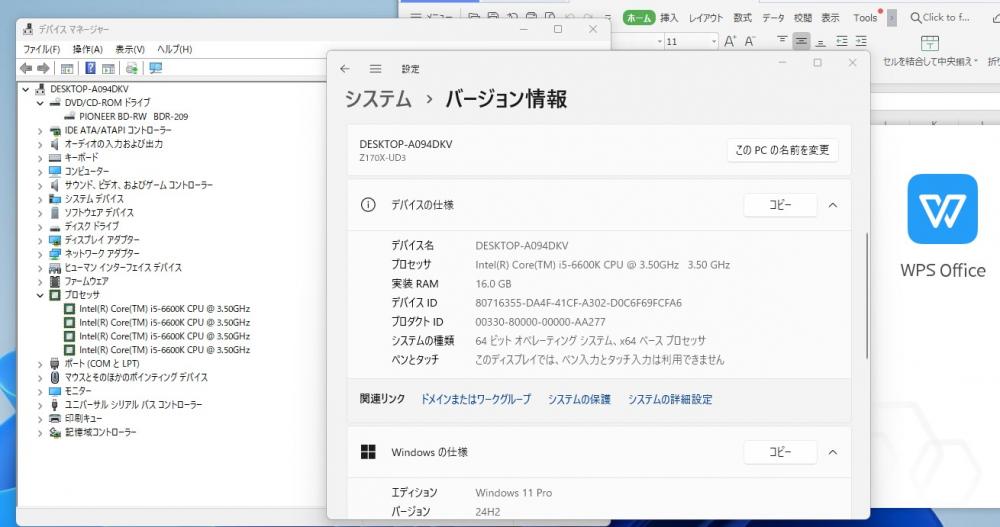This screenshot has height=527, width=1000.
Task: Switch to WPS 数式 tab
Action: tap(742, 18)
